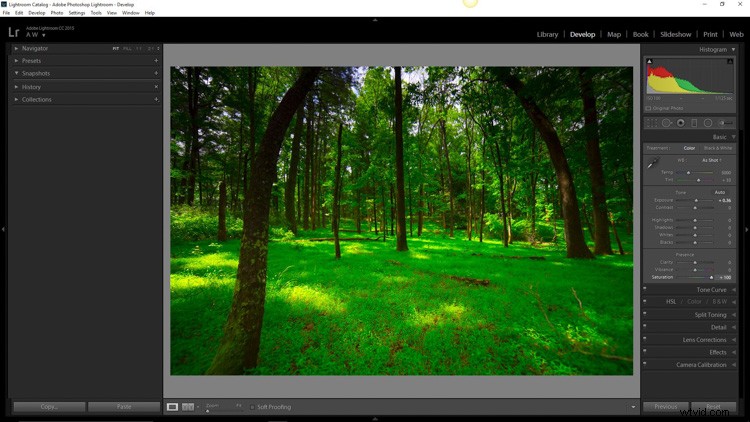The height and width of the screenshot is (422, 750).
Task: Open the Settings menu
Action: coord(77,13)
